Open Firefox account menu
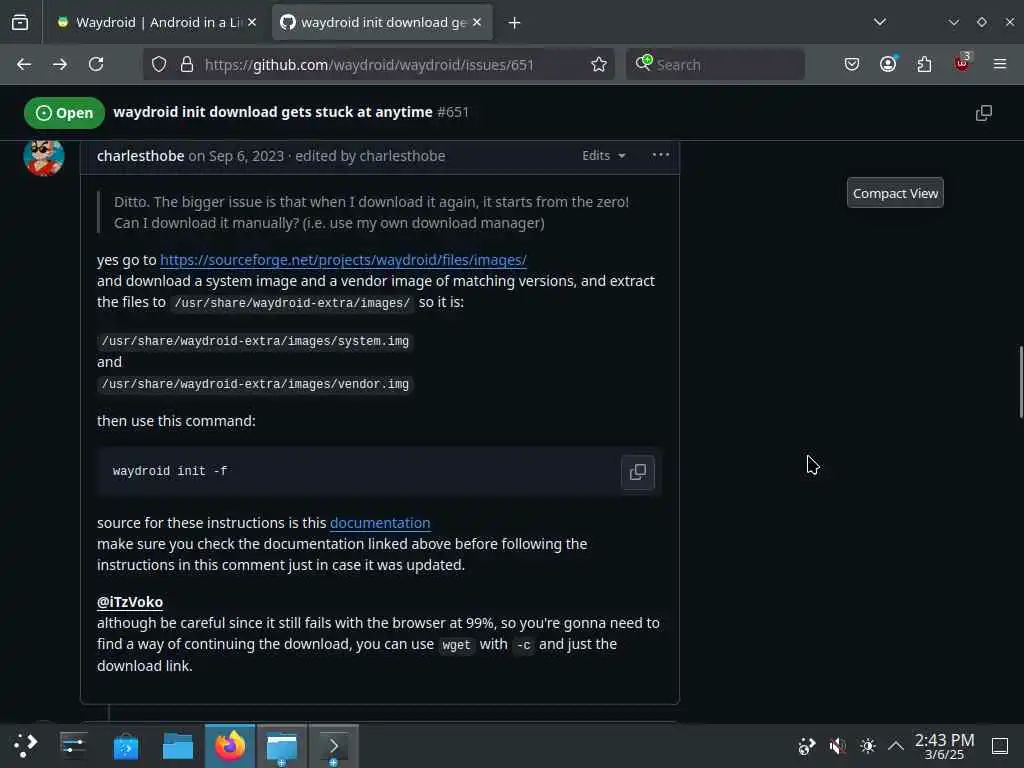The width and height of the screenshot is (1024, 768). pyautogui.click(x=888, y=64)
